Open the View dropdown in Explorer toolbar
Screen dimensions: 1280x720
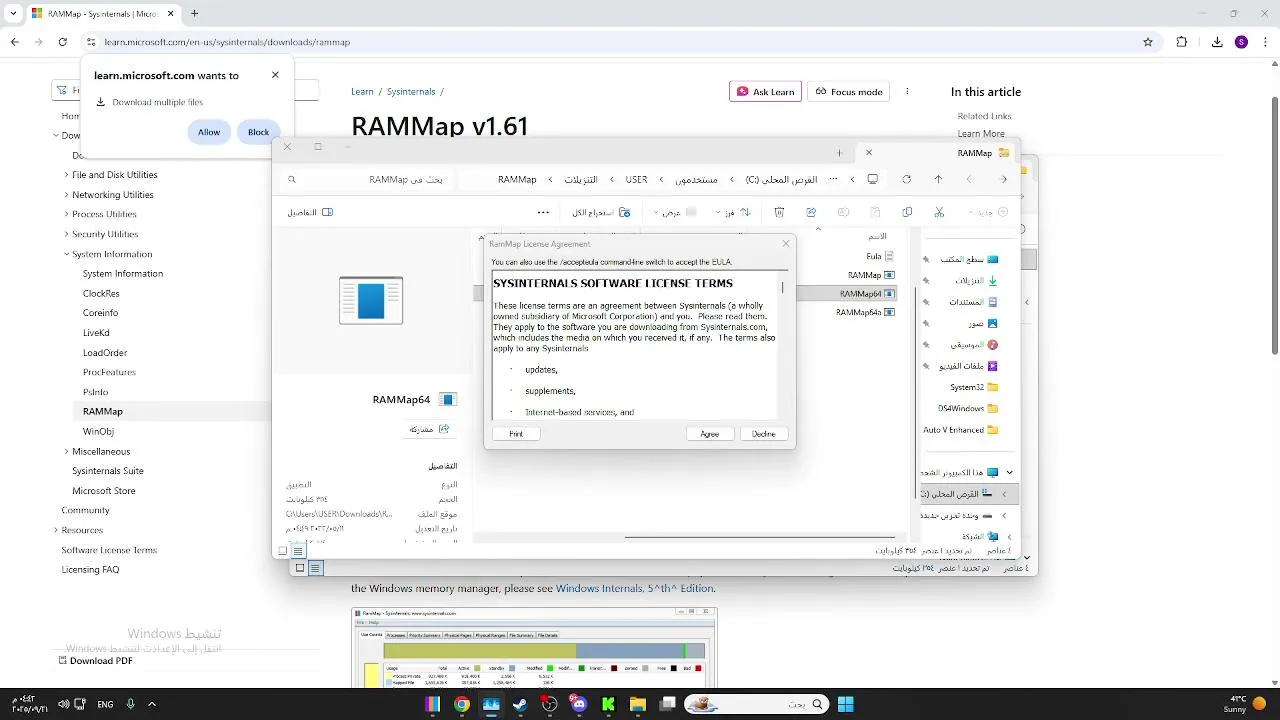tap(676, 212)
